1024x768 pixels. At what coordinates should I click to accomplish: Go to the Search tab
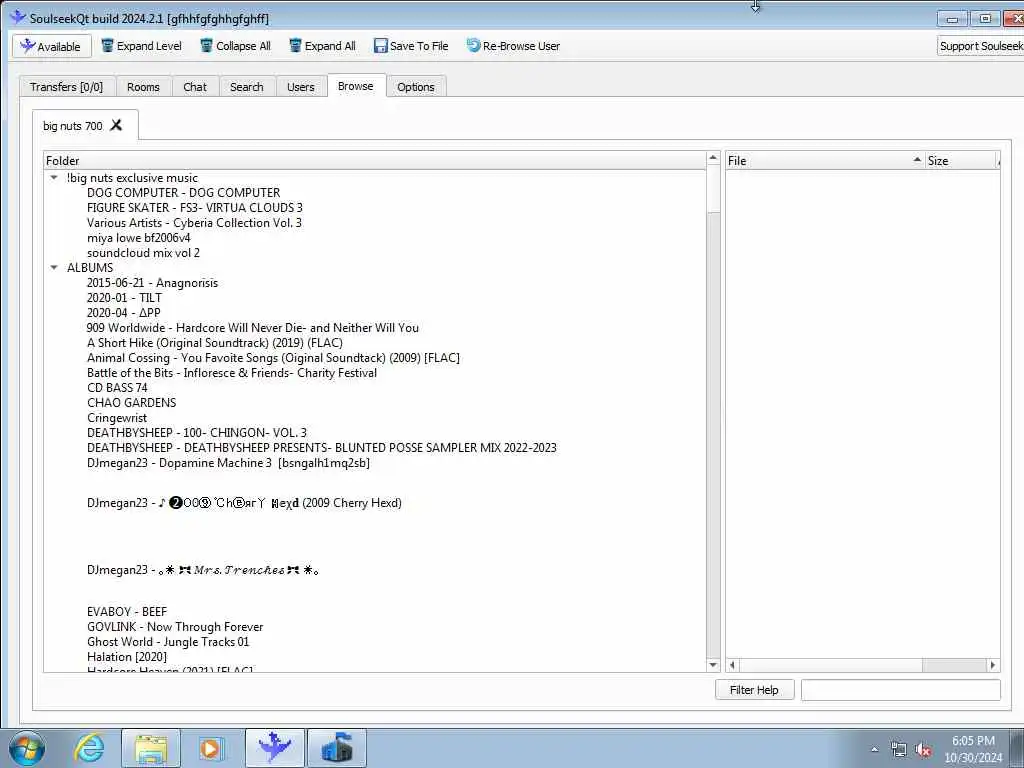[247, 87]
